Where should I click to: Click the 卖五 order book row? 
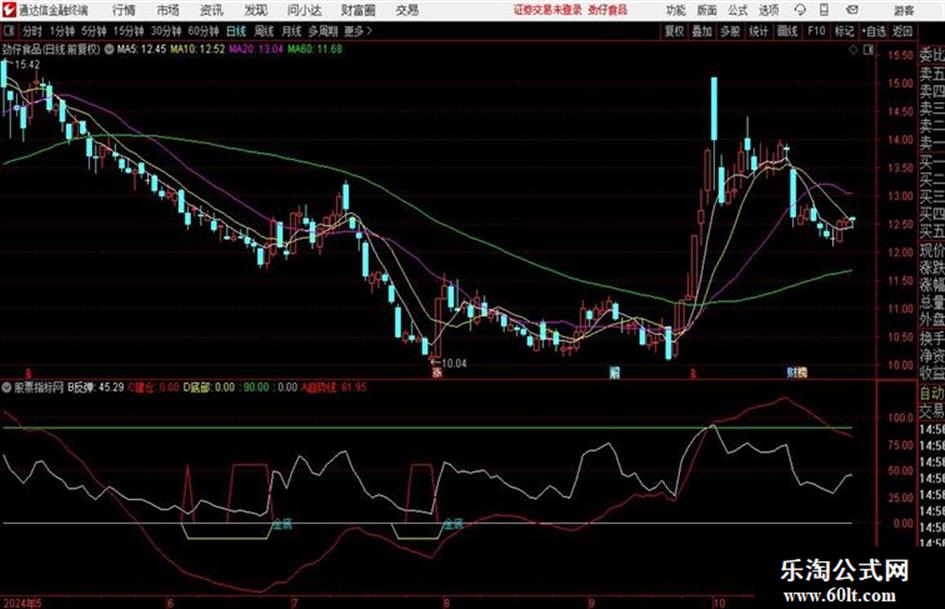[x=932, y=74]
